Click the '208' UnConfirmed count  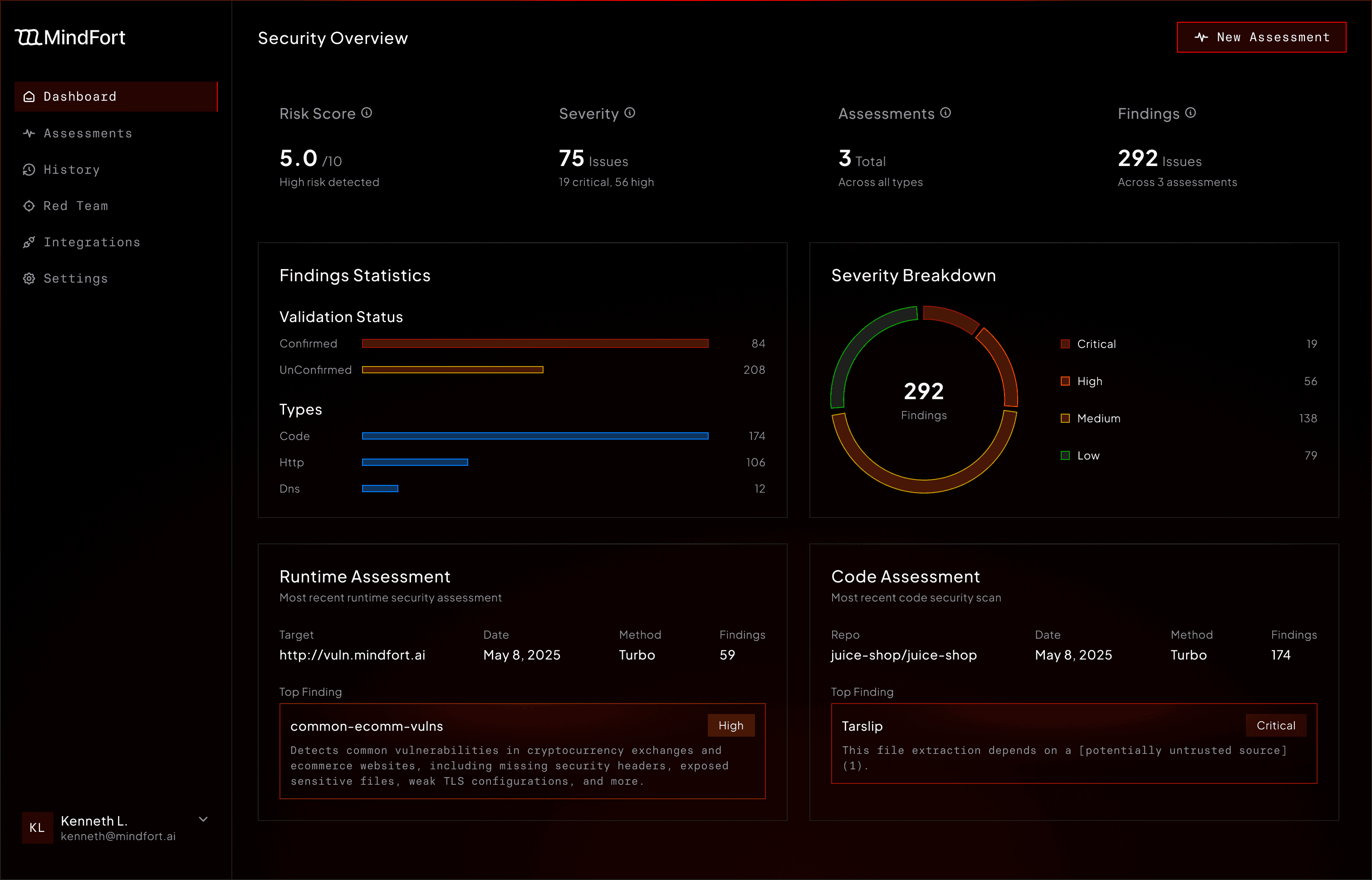755,370
